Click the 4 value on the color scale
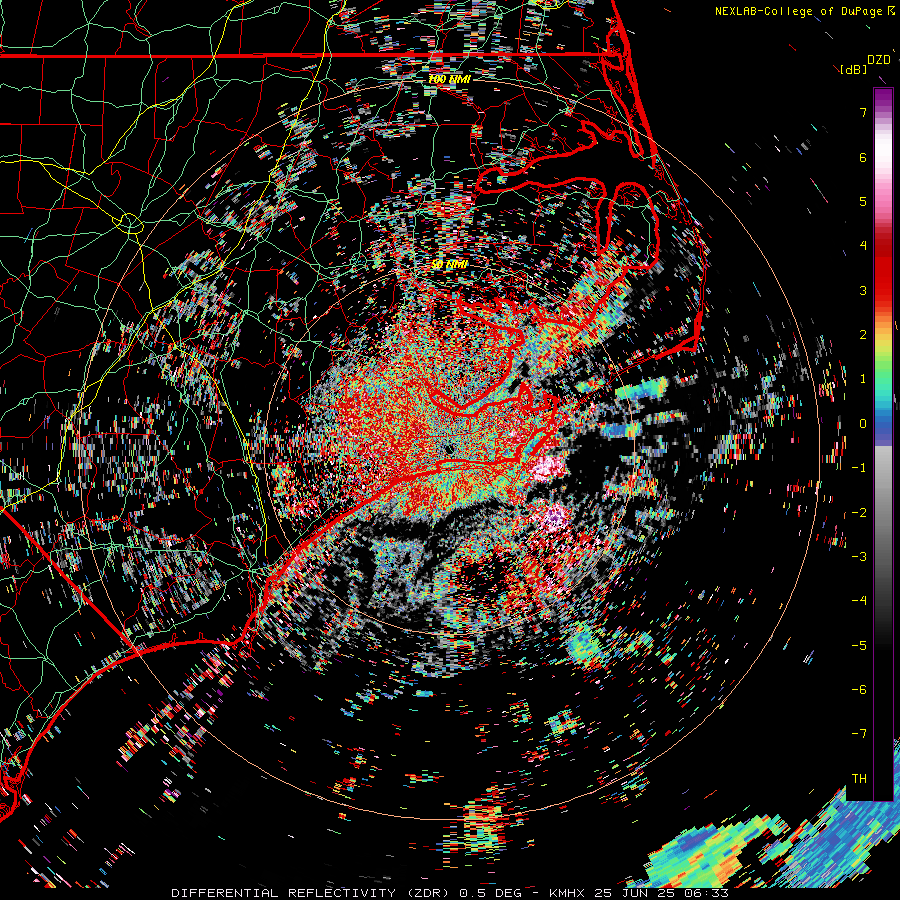 click(x=863, y=246)
